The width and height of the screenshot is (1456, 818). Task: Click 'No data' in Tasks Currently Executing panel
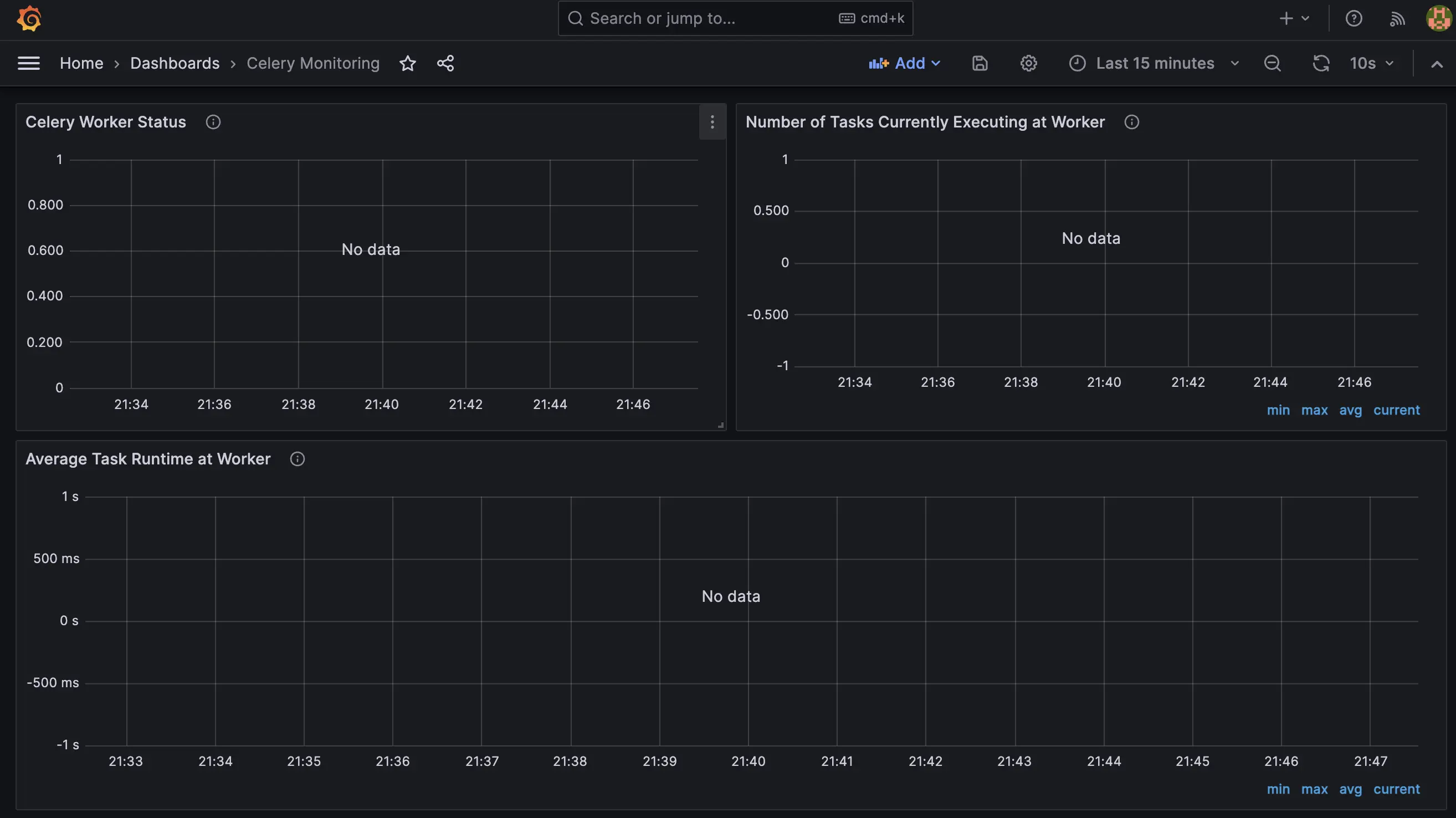(1091, 238)
